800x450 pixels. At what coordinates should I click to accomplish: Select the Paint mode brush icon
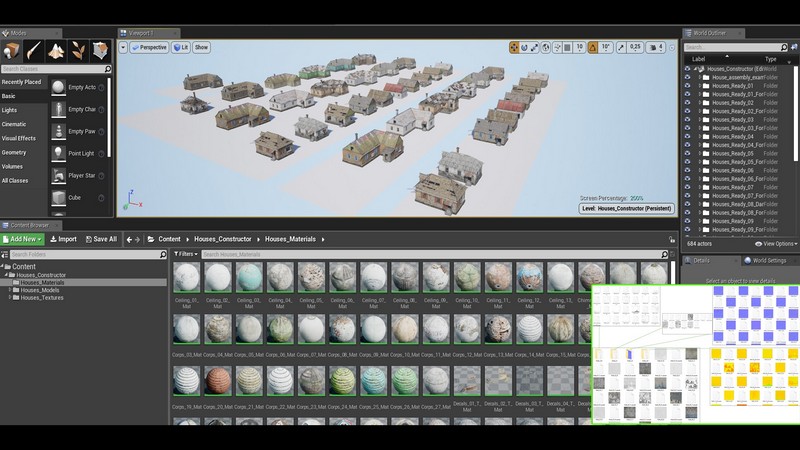tap(34, 51)
